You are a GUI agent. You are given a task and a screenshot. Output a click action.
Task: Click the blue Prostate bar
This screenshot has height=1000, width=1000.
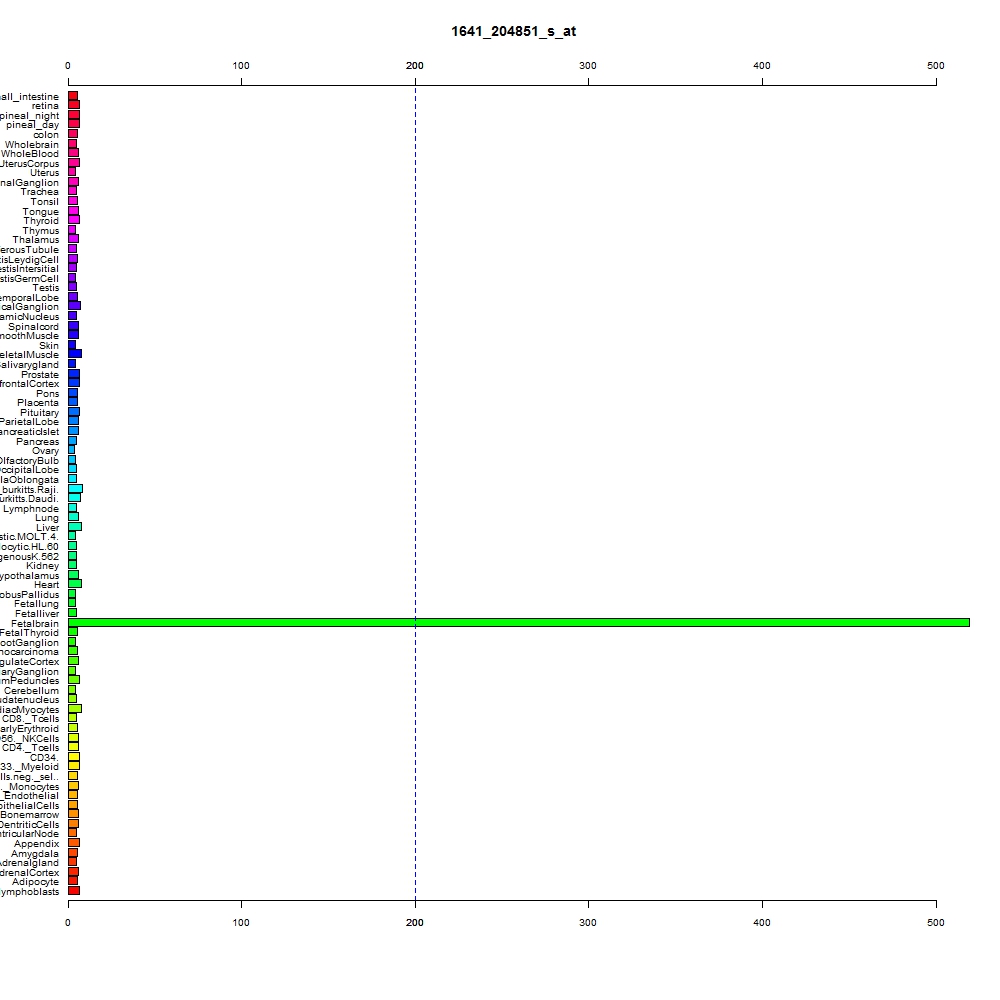pyautogui.click(x=74, y=374)
